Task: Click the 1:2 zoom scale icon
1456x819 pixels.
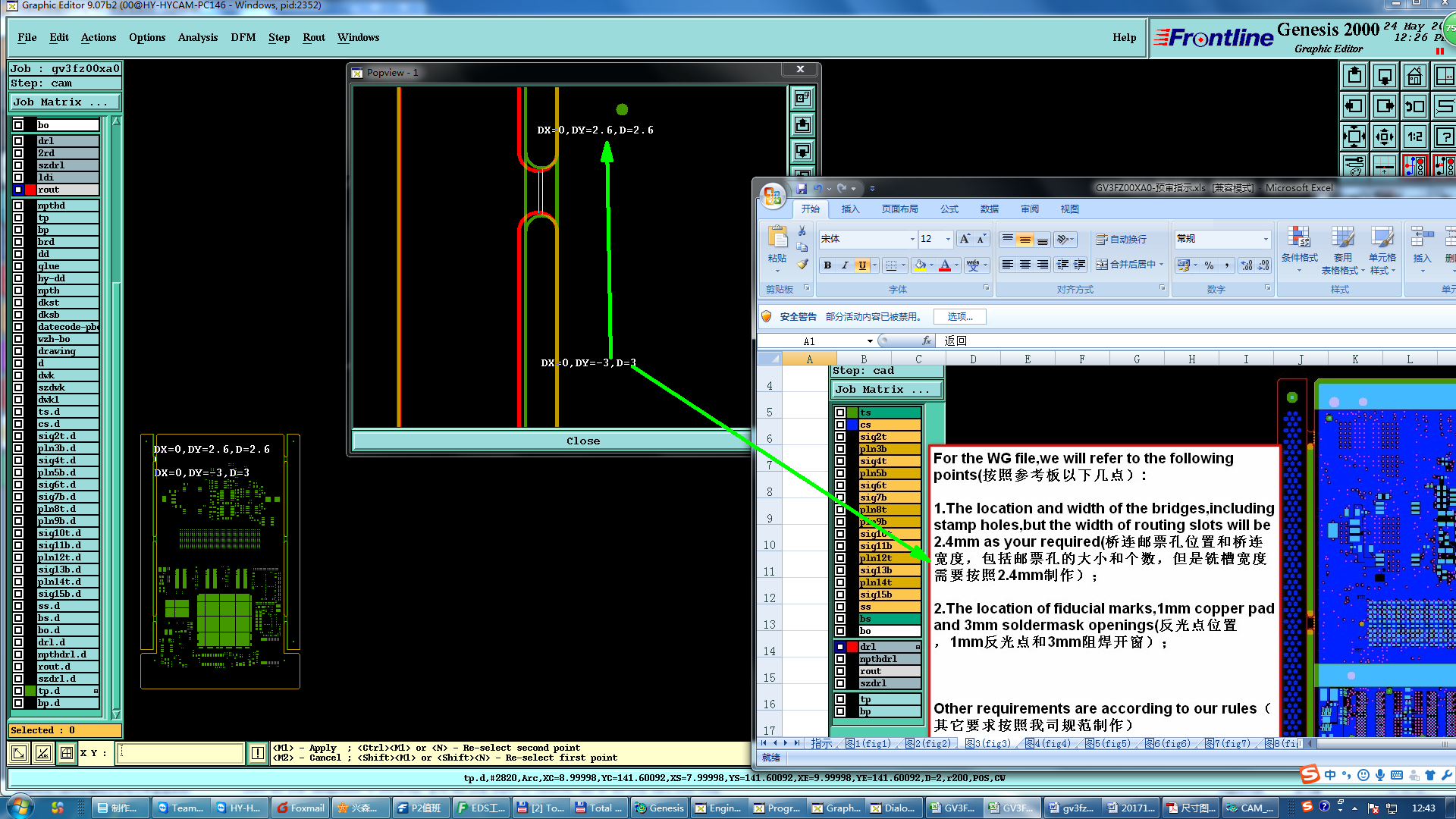Action: pos(1414,137)
